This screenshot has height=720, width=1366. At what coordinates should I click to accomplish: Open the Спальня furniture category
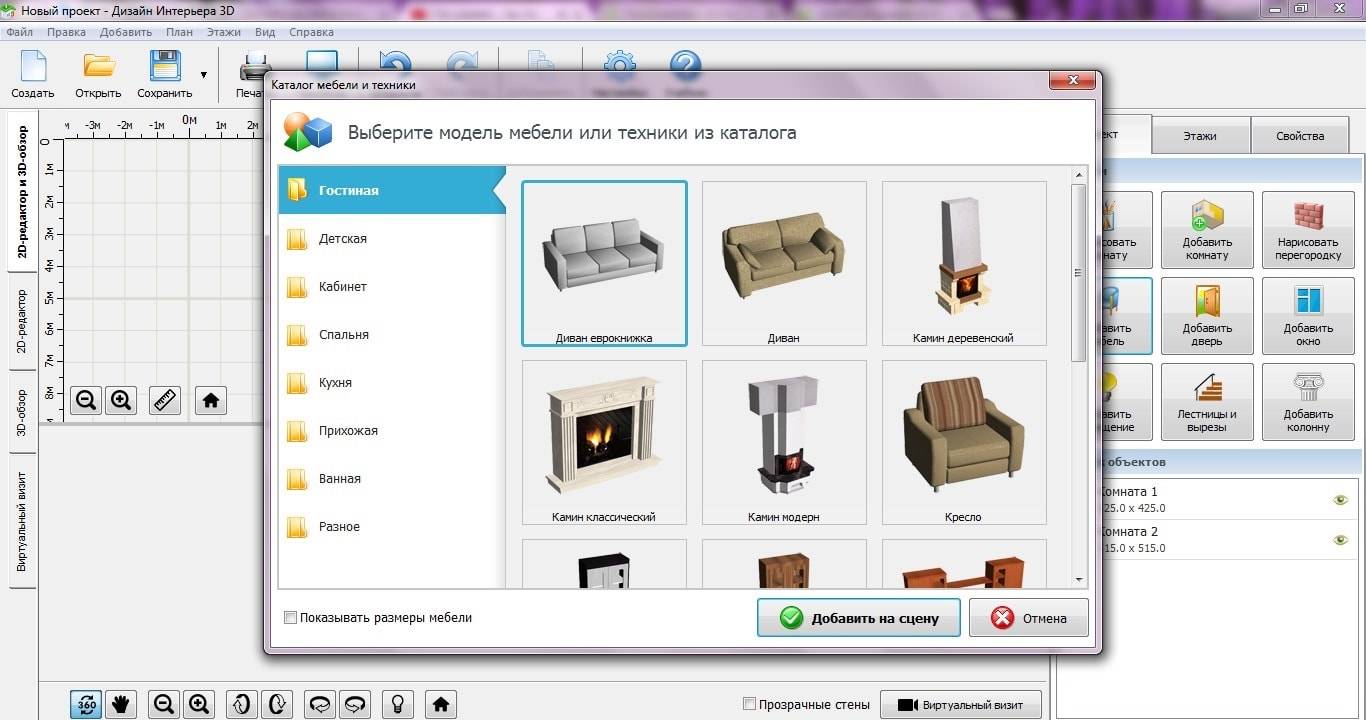pos(343,335)
